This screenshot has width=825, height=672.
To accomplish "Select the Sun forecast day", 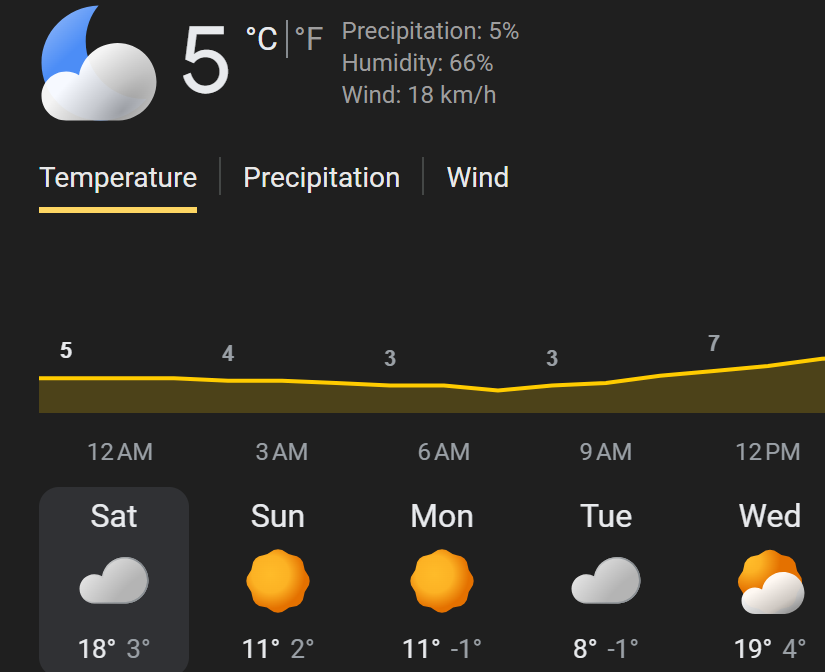I will pos(278,516).
